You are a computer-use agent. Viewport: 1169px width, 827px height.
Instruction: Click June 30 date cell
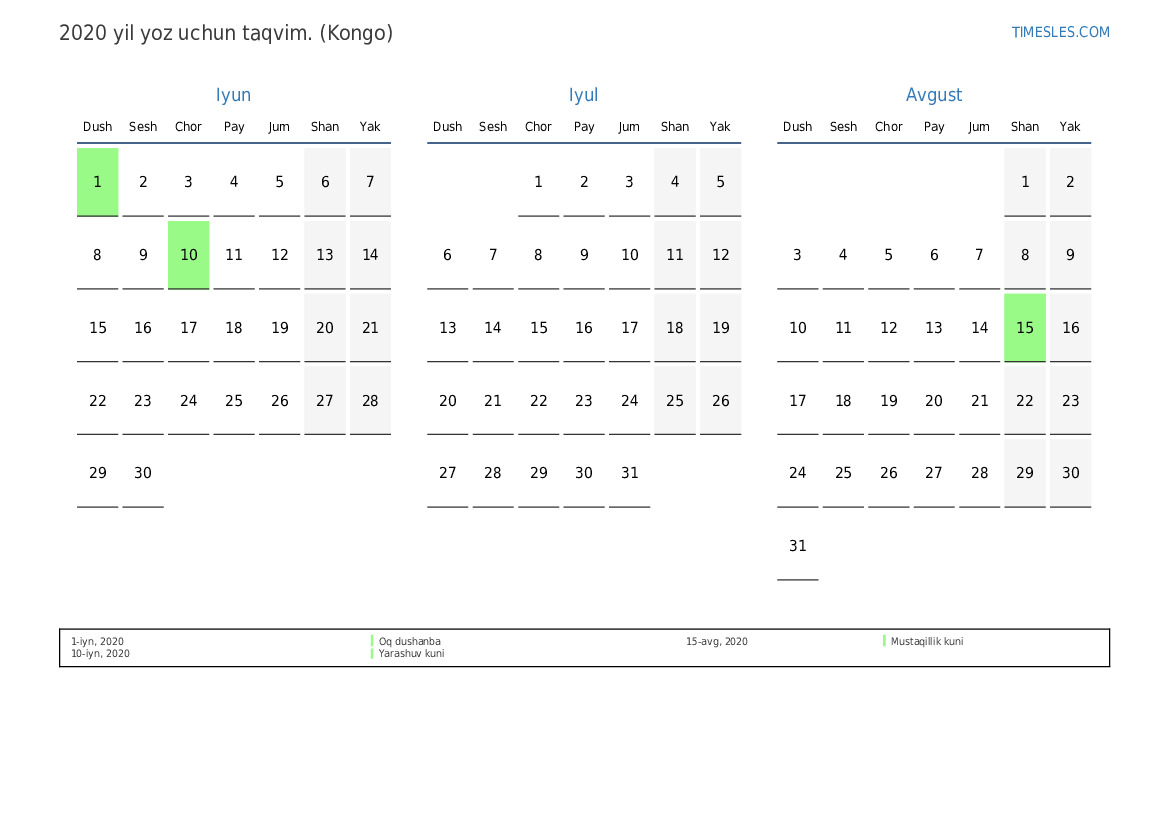click(143, 473)
